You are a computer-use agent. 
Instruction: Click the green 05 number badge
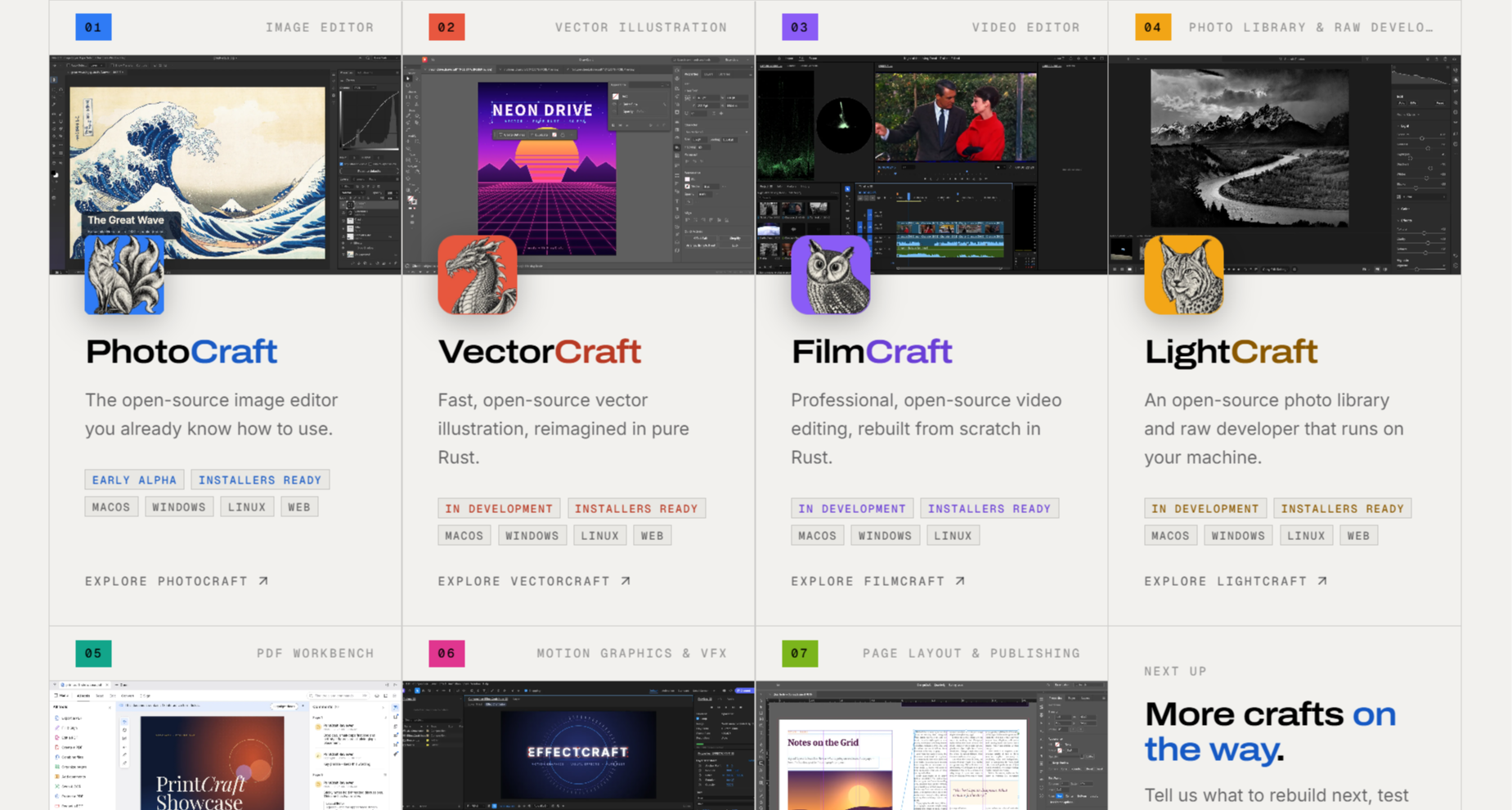93,653
